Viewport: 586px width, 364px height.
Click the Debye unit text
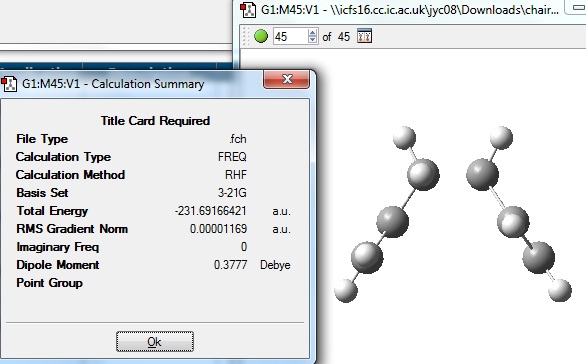[275, 265]
